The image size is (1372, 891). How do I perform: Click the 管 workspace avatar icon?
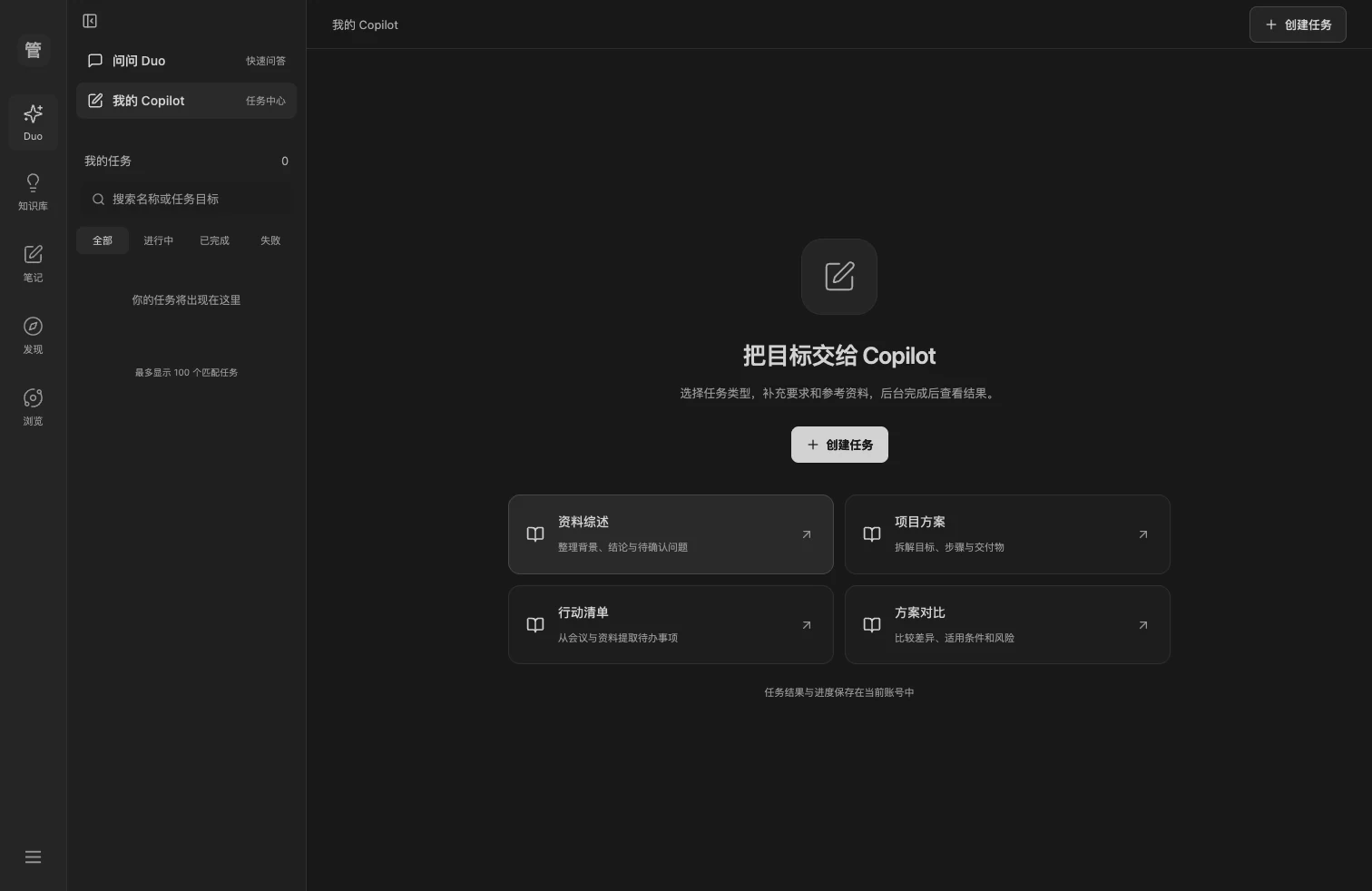tap(33, 50)
